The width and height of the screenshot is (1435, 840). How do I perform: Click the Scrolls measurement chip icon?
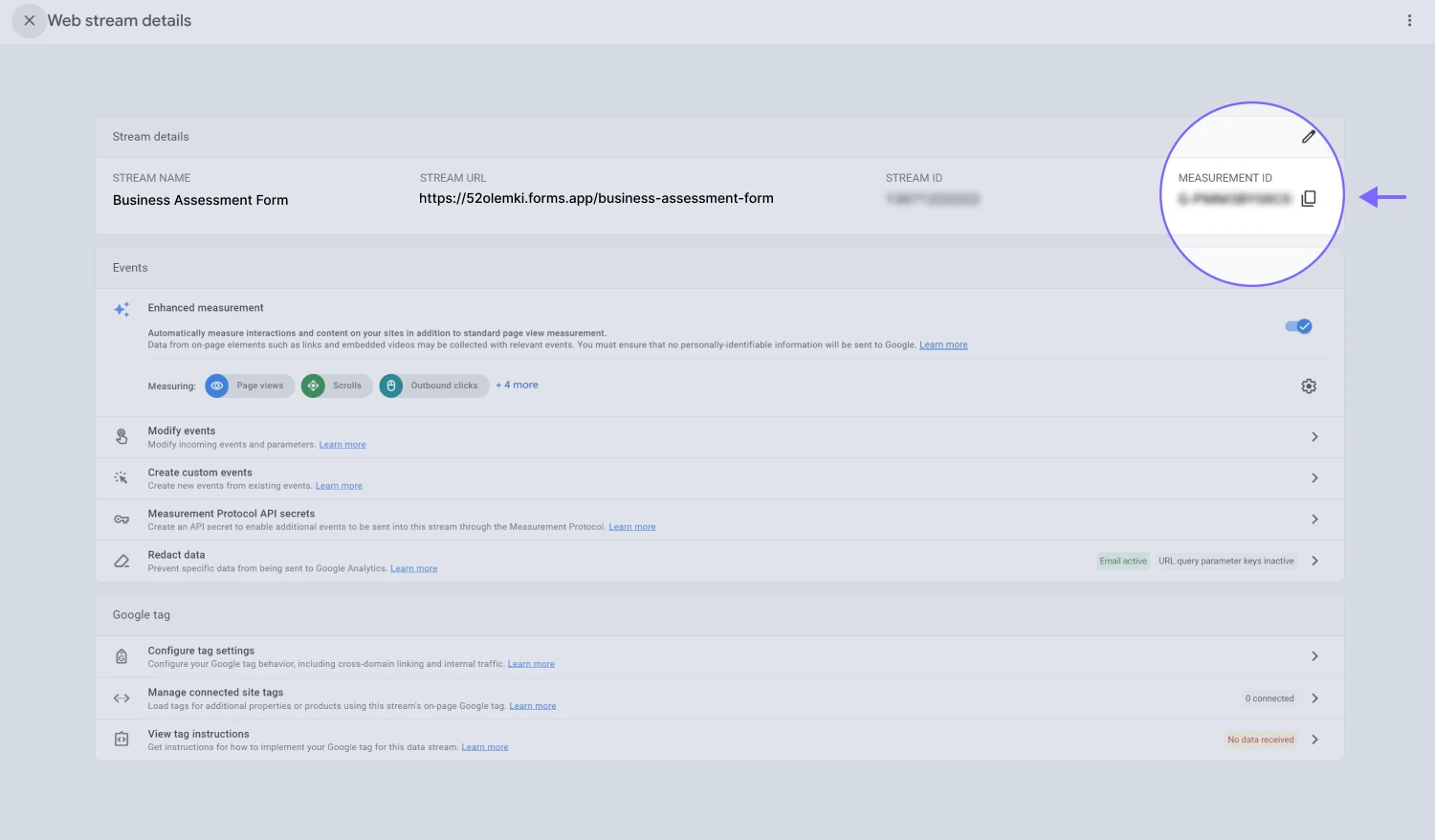click(313, 386)
